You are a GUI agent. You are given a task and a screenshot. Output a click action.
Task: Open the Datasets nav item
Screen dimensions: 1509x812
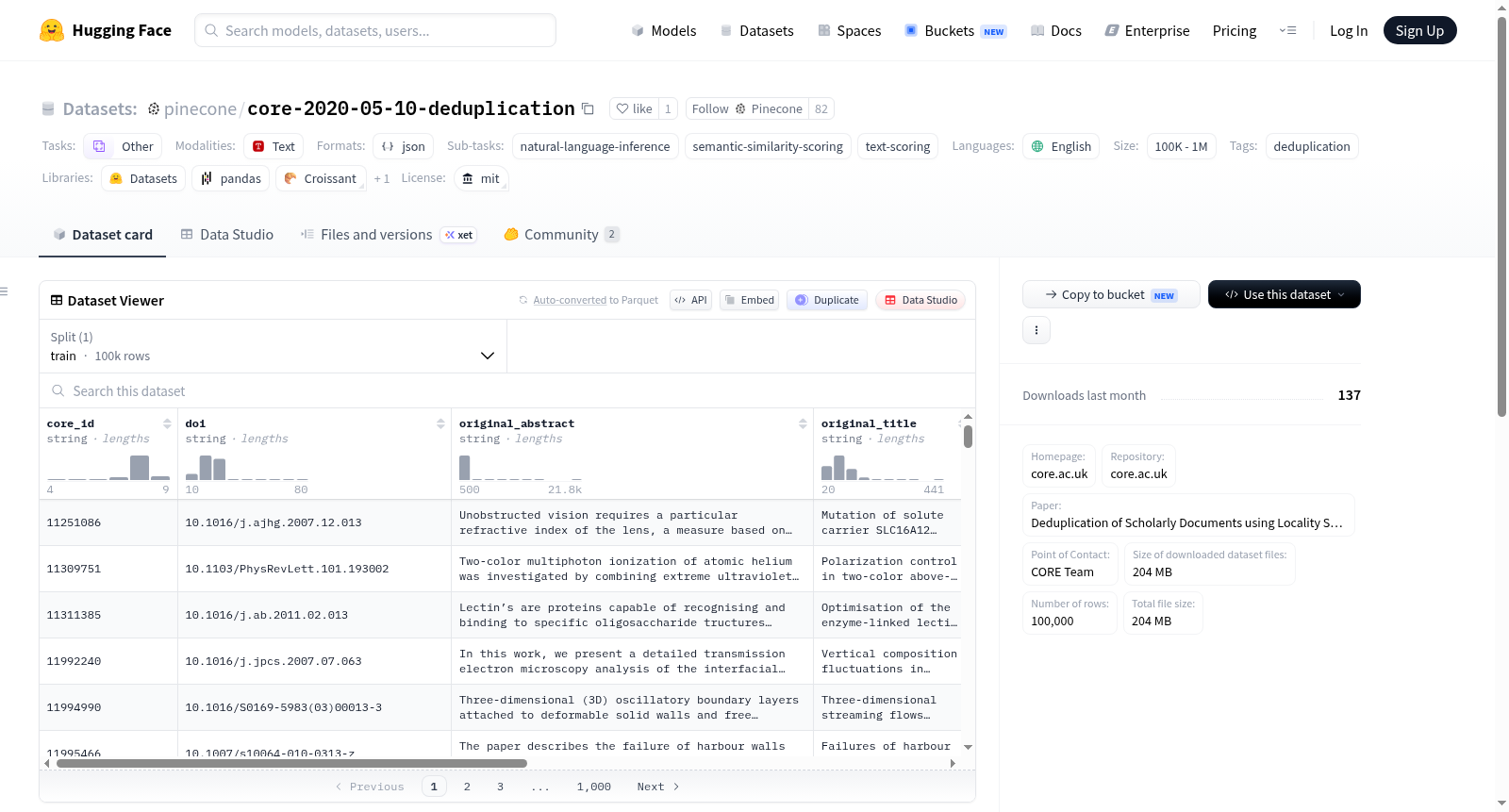757,30
